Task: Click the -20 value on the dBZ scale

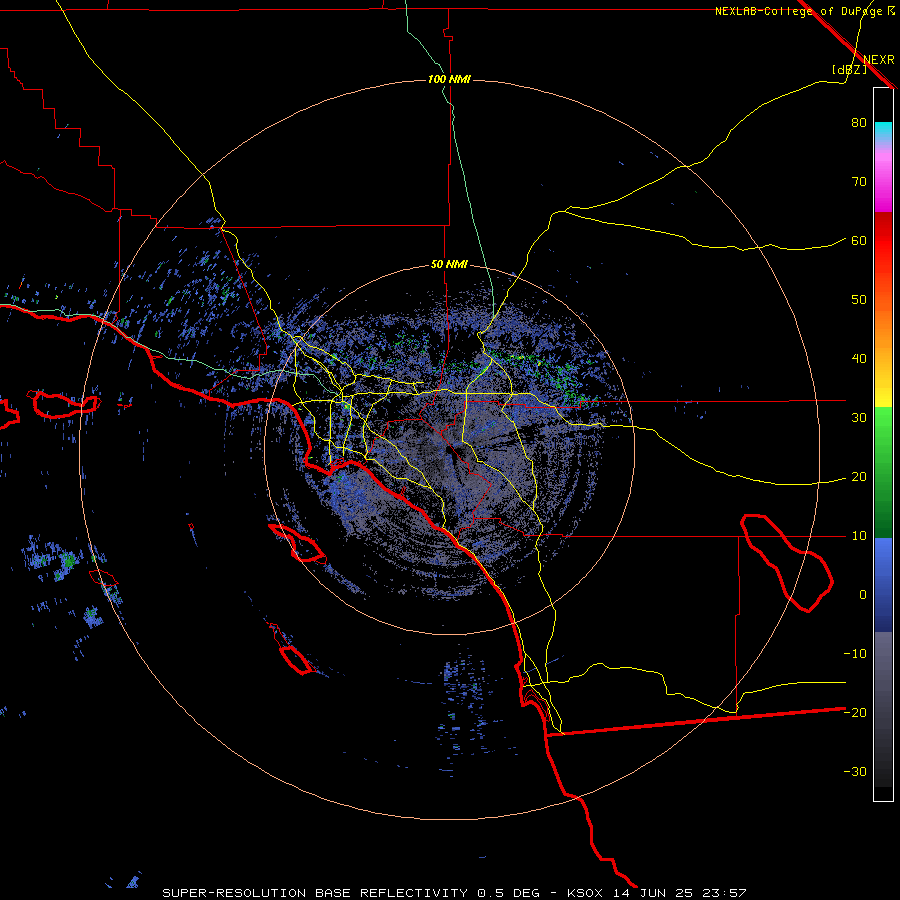Action: [x=855, y=713]
